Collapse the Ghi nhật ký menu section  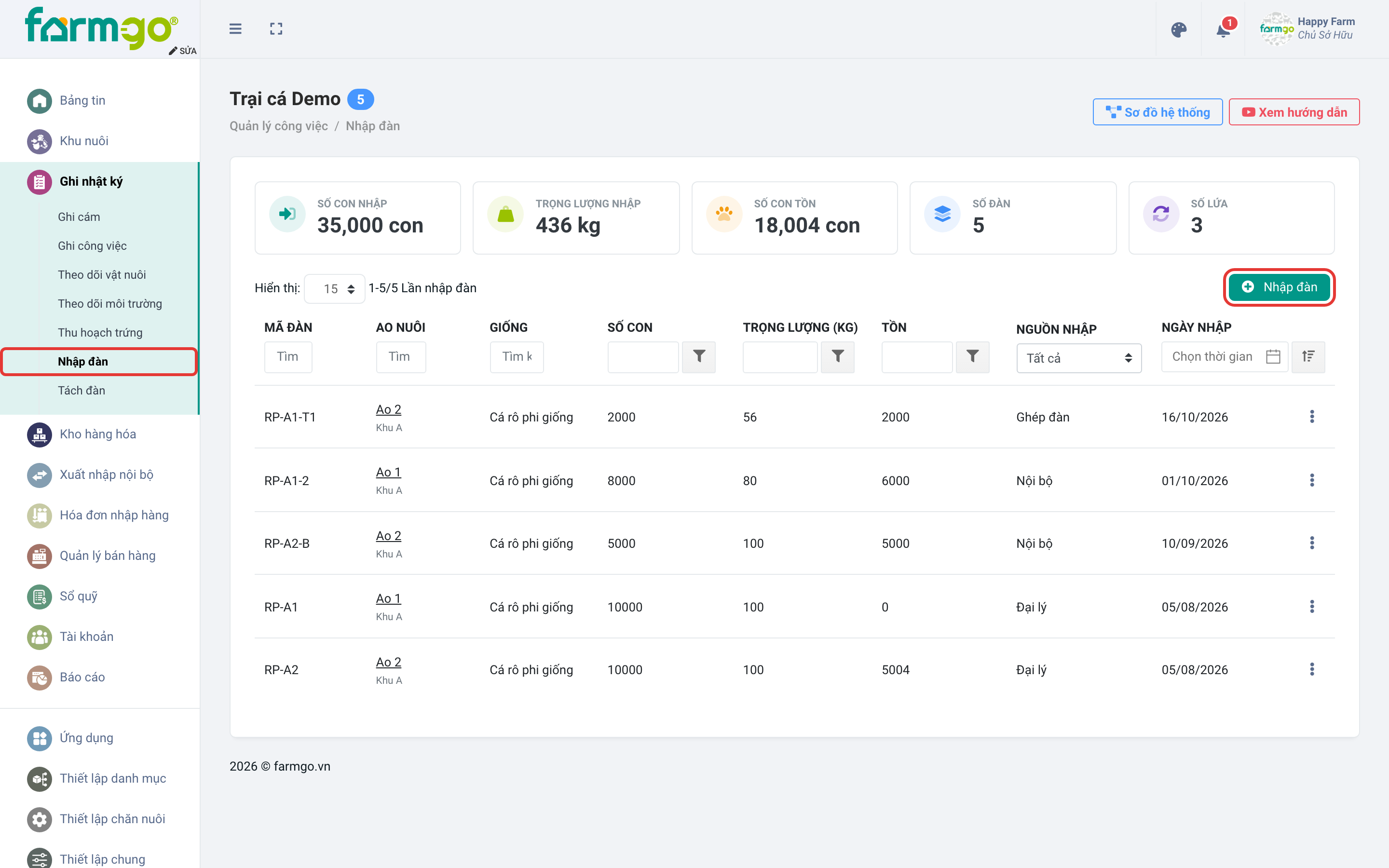(x=99, y=181)
